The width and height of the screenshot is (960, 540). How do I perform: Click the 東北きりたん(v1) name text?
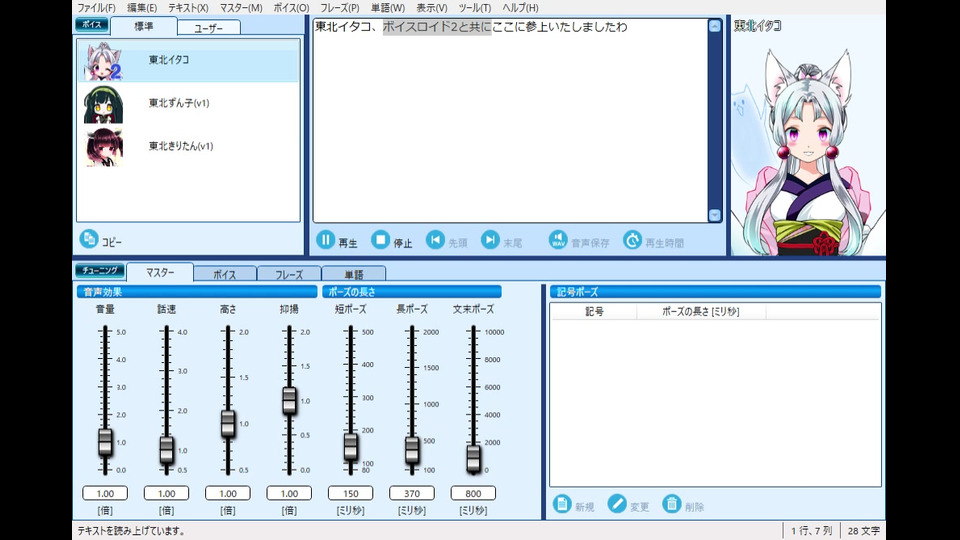(181, 146)
